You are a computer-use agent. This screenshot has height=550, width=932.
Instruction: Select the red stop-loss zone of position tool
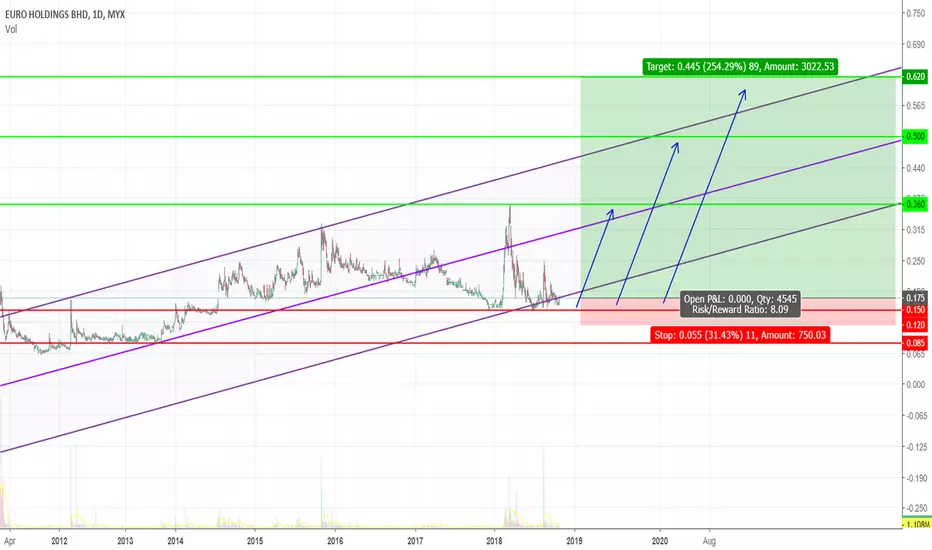point(738,312)
